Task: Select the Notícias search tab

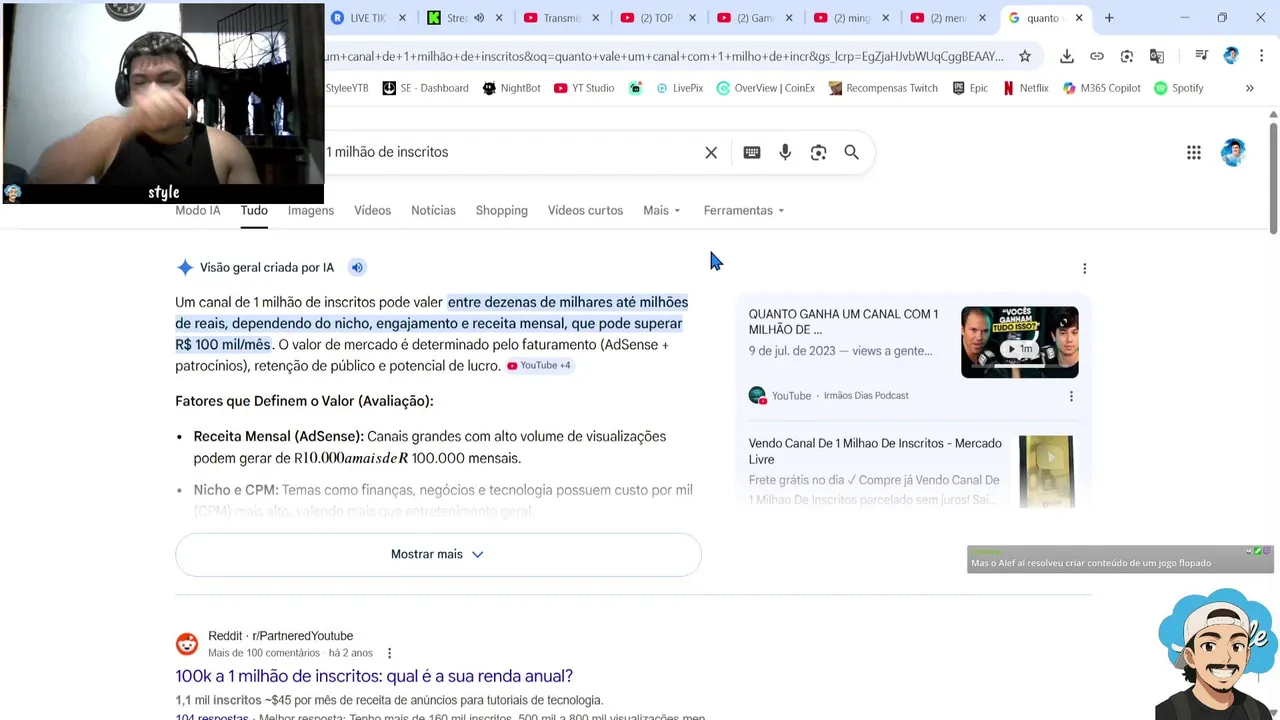Action: tap(433, 210)
